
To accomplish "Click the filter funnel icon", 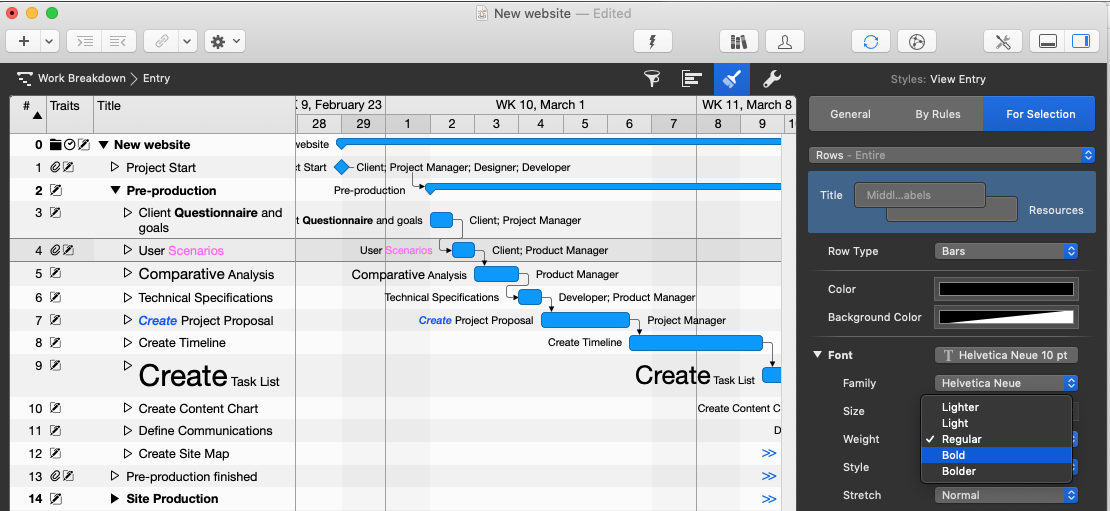I will [x=652, y=79].
